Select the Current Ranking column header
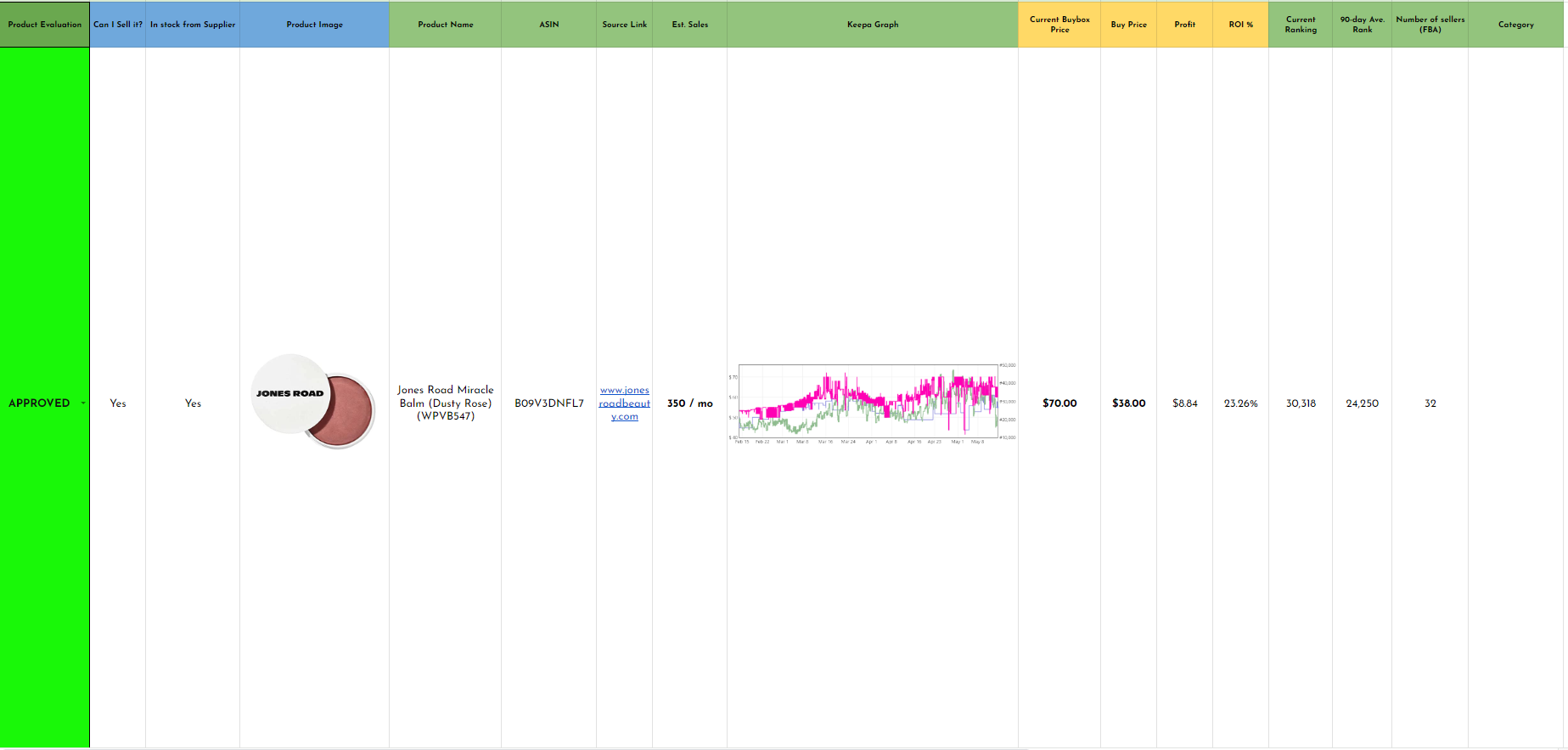1568x750 pixels. click(x=1301, y=25)
